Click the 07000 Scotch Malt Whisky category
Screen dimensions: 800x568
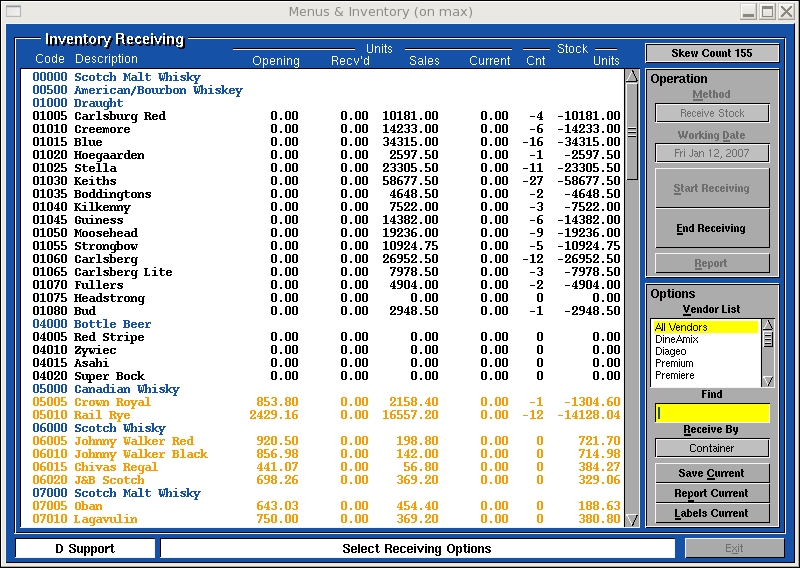(322, 493)
